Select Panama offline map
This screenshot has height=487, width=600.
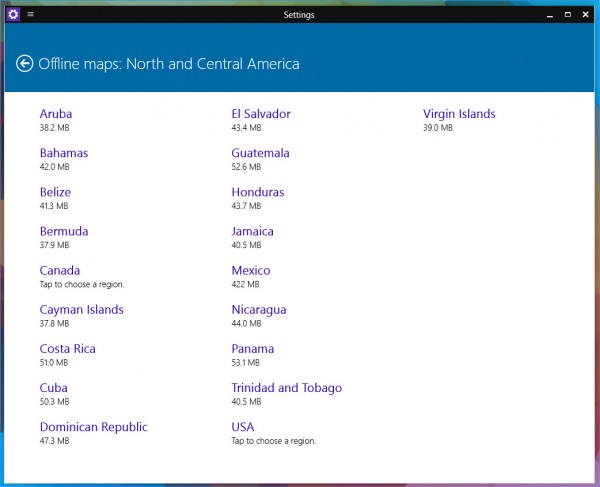[x=253, y=349]
